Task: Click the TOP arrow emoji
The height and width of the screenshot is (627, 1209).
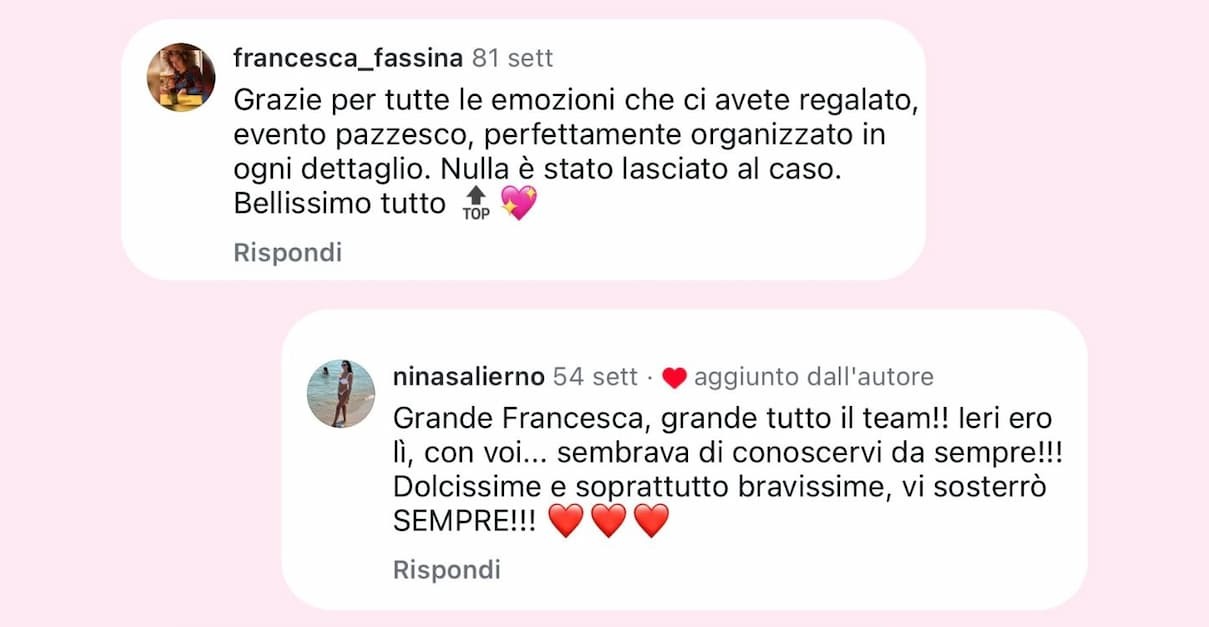Action: [476, 204]
